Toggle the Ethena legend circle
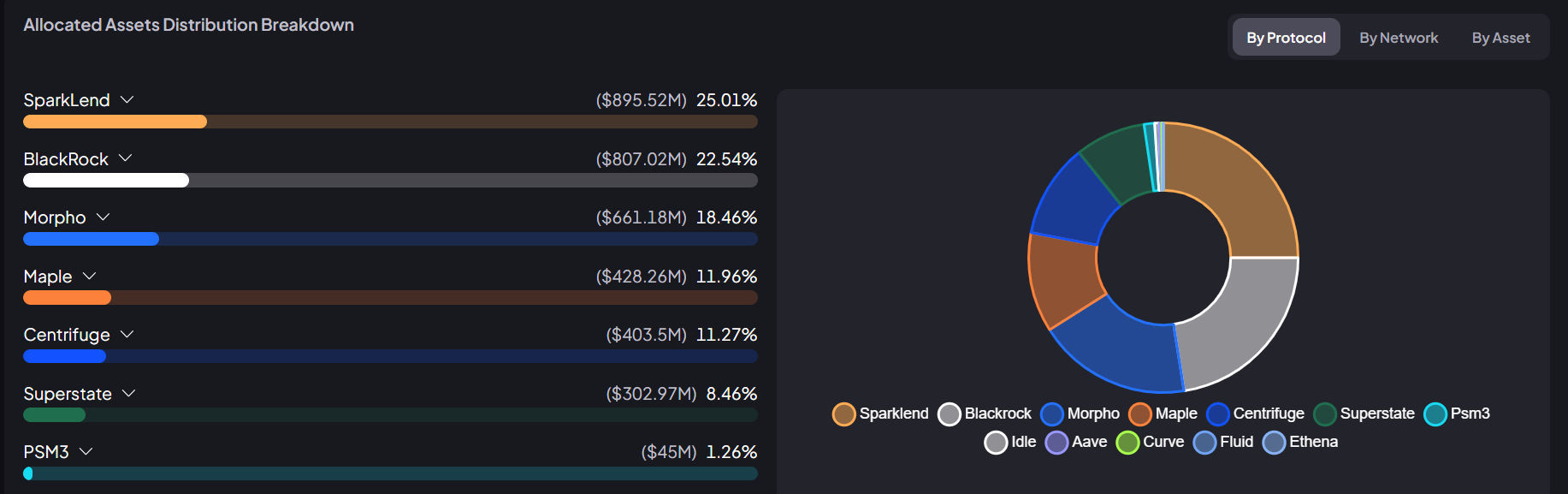This screenshot has height=494, width=1568. coord(1274,443)
